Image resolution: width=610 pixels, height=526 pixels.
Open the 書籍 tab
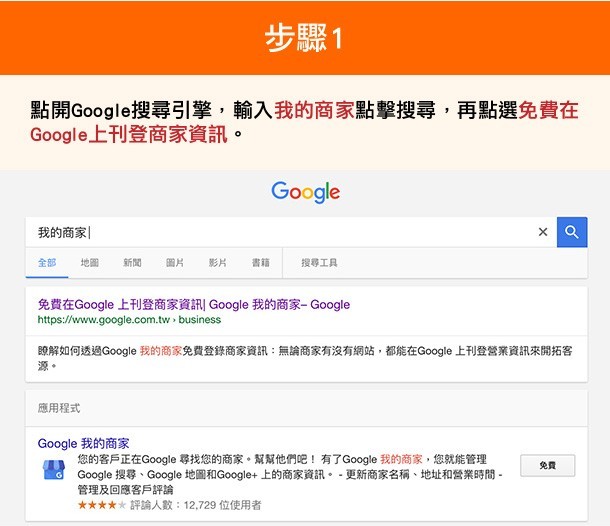click(x=260, y=263)
